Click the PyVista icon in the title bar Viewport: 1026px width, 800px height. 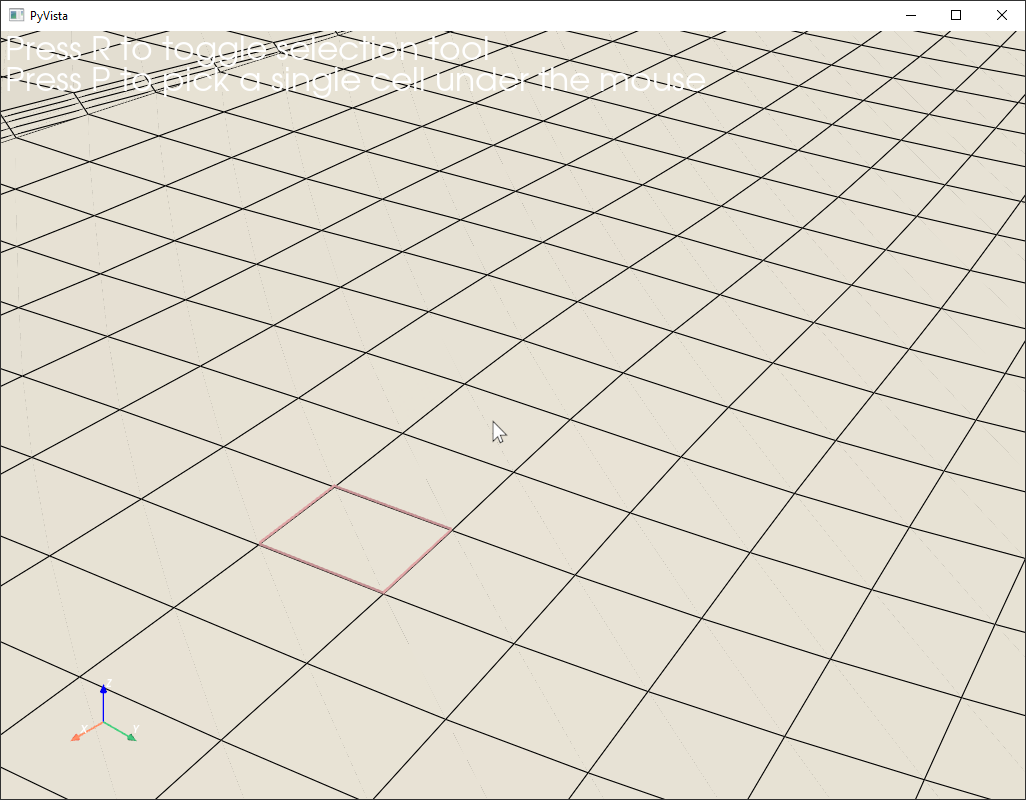pos(18,15)
